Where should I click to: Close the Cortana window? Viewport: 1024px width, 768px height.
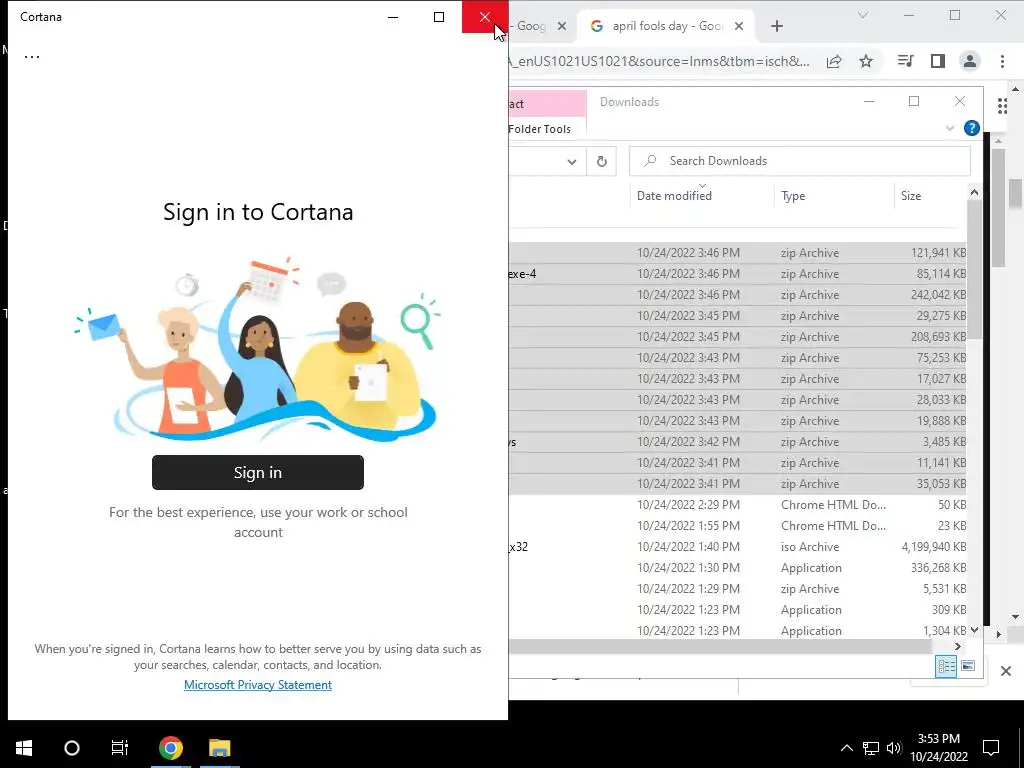click(485, 17)
